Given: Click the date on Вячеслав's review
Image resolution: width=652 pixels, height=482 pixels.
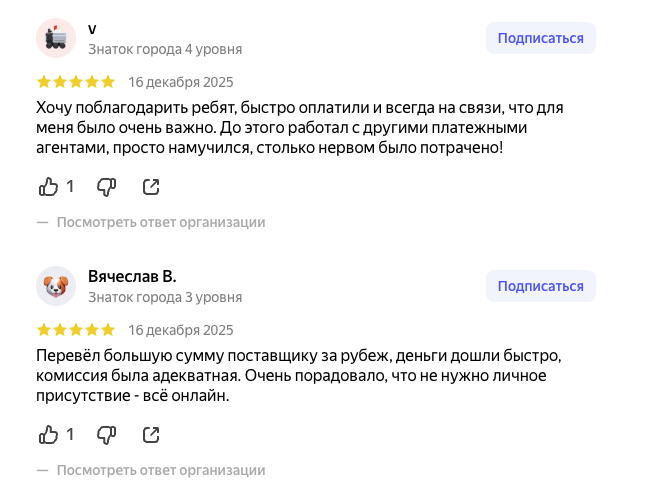Looking at the screenshot, I should (x=181, y=330).
